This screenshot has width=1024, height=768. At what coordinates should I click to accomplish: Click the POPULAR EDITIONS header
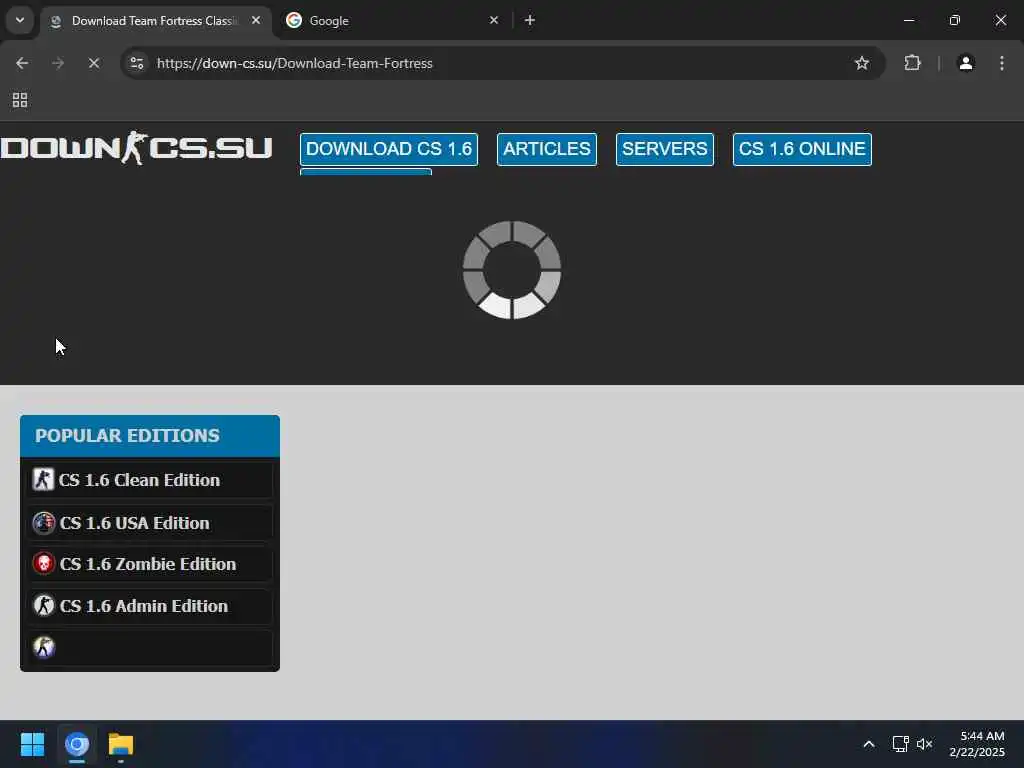tap(150, 436)
